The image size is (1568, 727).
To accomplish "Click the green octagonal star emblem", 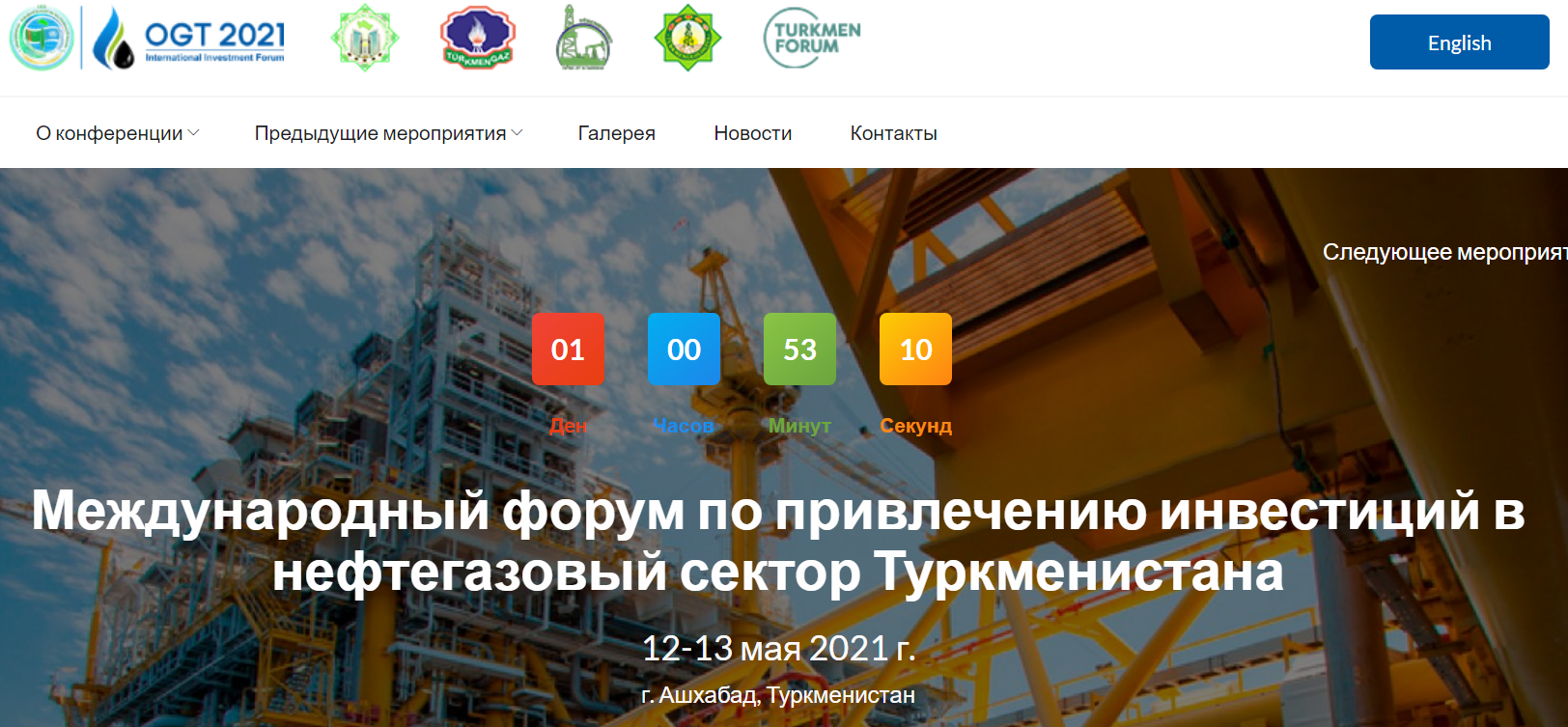I will [687, 39].
